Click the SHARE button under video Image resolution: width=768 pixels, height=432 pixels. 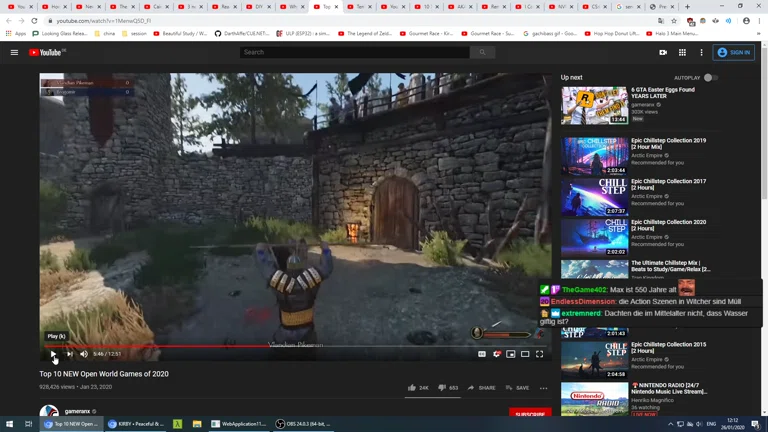click(x=481, y=388)
